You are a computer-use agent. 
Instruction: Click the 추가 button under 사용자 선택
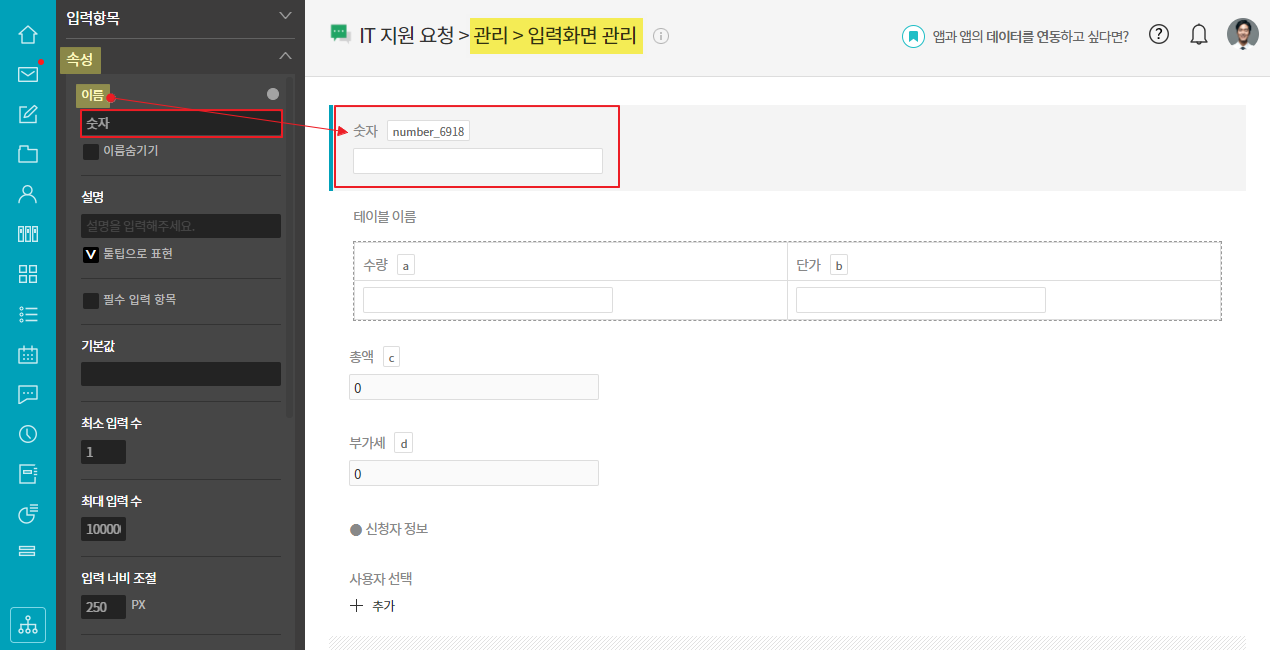click(372, 606)
